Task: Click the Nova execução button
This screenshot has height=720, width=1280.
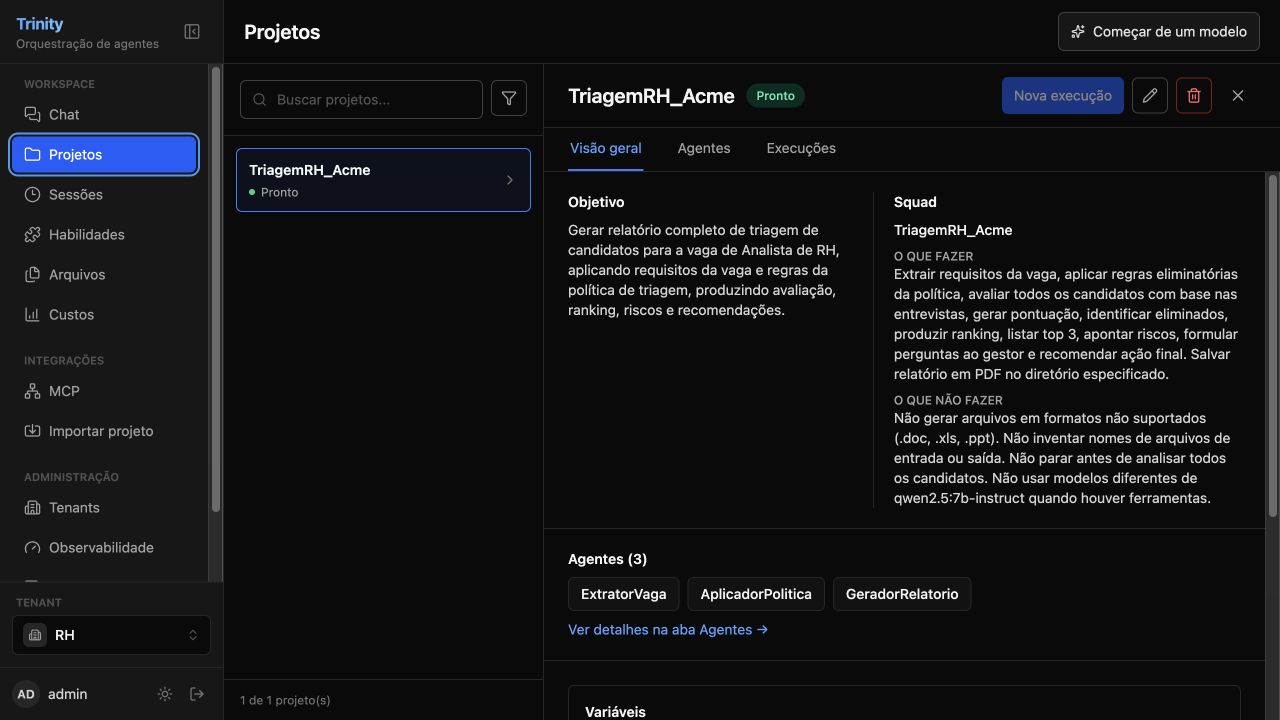Action: pos(1063,96)
